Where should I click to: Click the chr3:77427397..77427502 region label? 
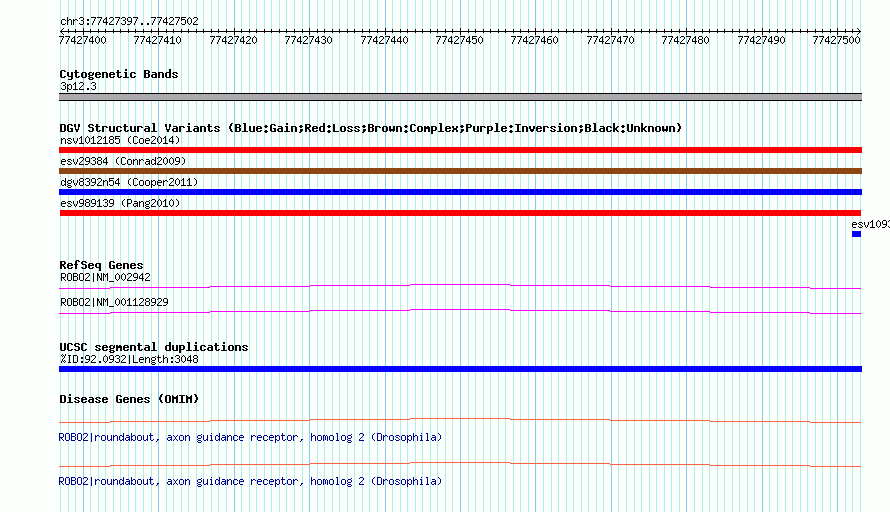pos(129,21)
